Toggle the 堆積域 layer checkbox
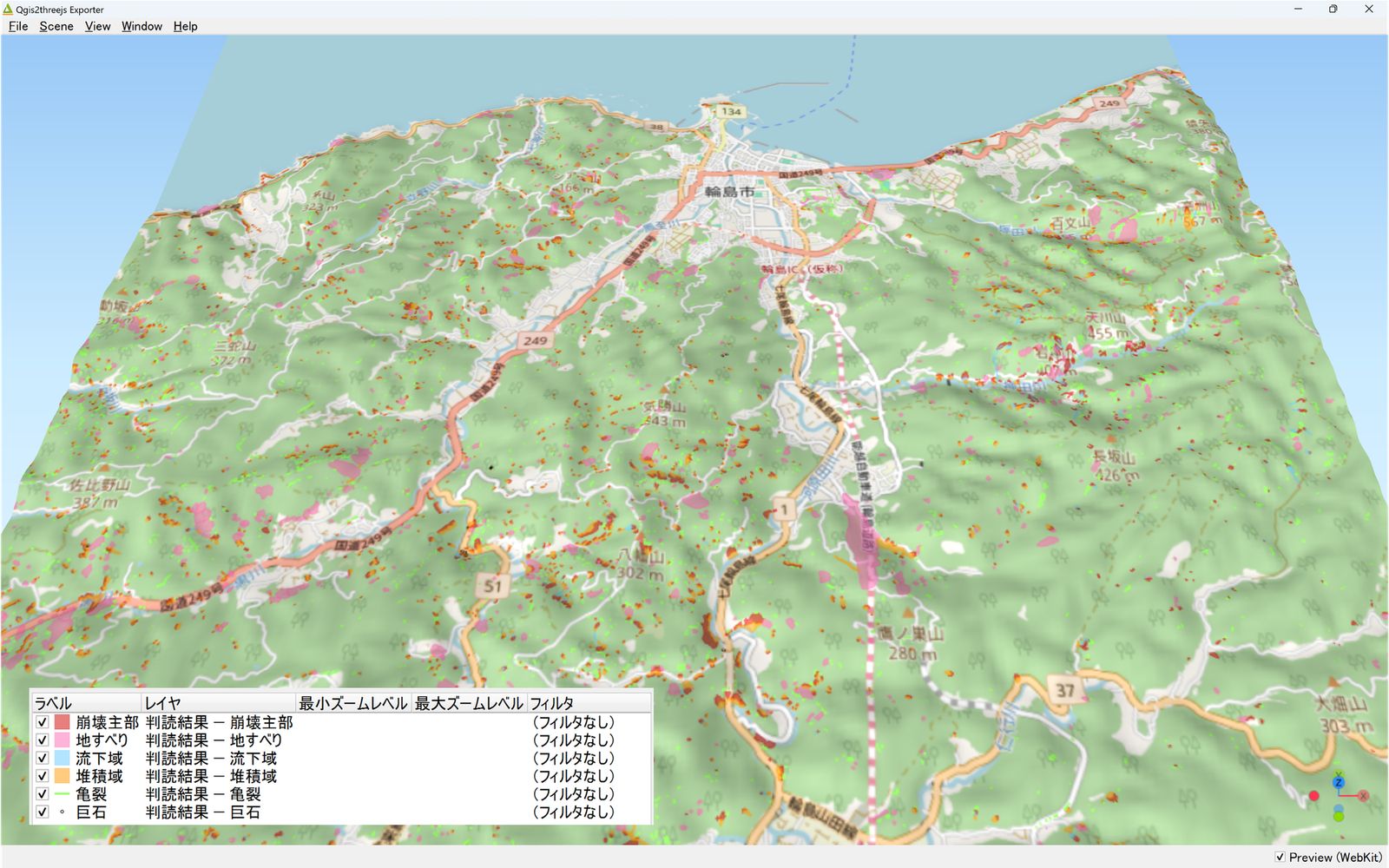 coord(42,776)
